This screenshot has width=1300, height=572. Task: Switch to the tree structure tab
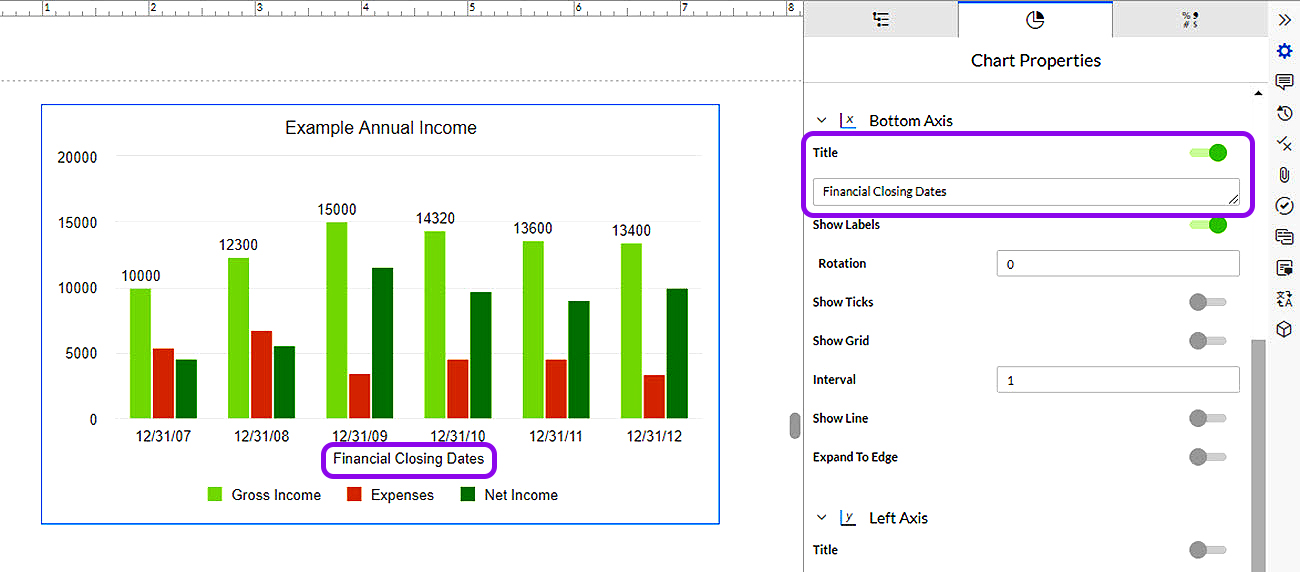pos(881,20)
